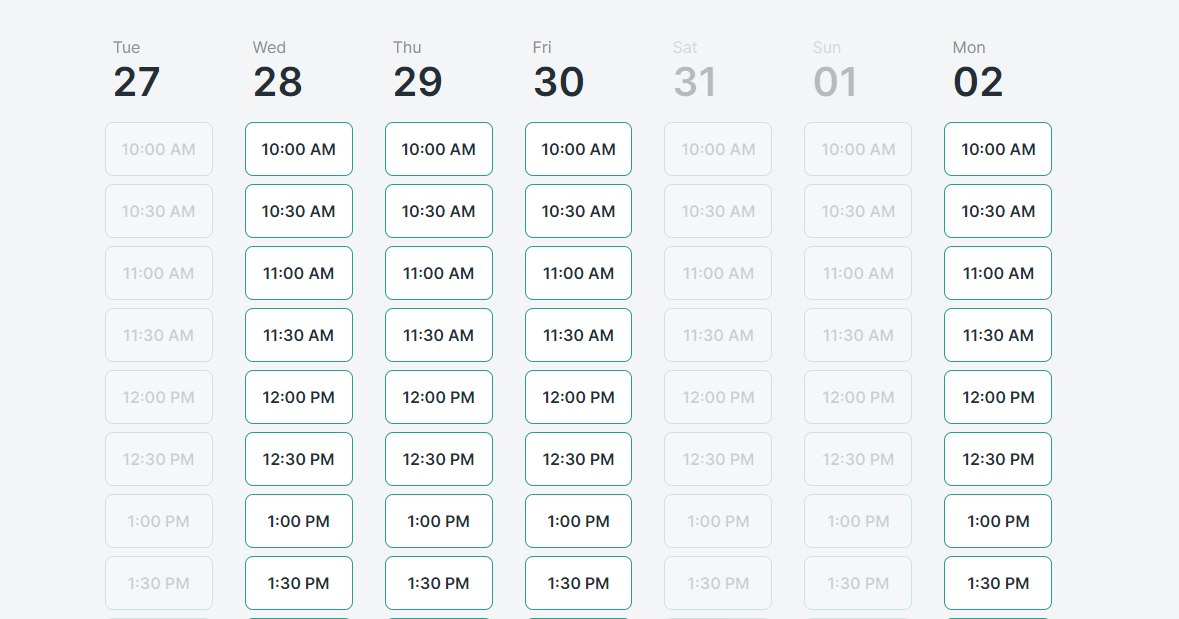Pick Friday 30 at 10:00 AM
The image size is (1179, 619).
coord(578,149)
